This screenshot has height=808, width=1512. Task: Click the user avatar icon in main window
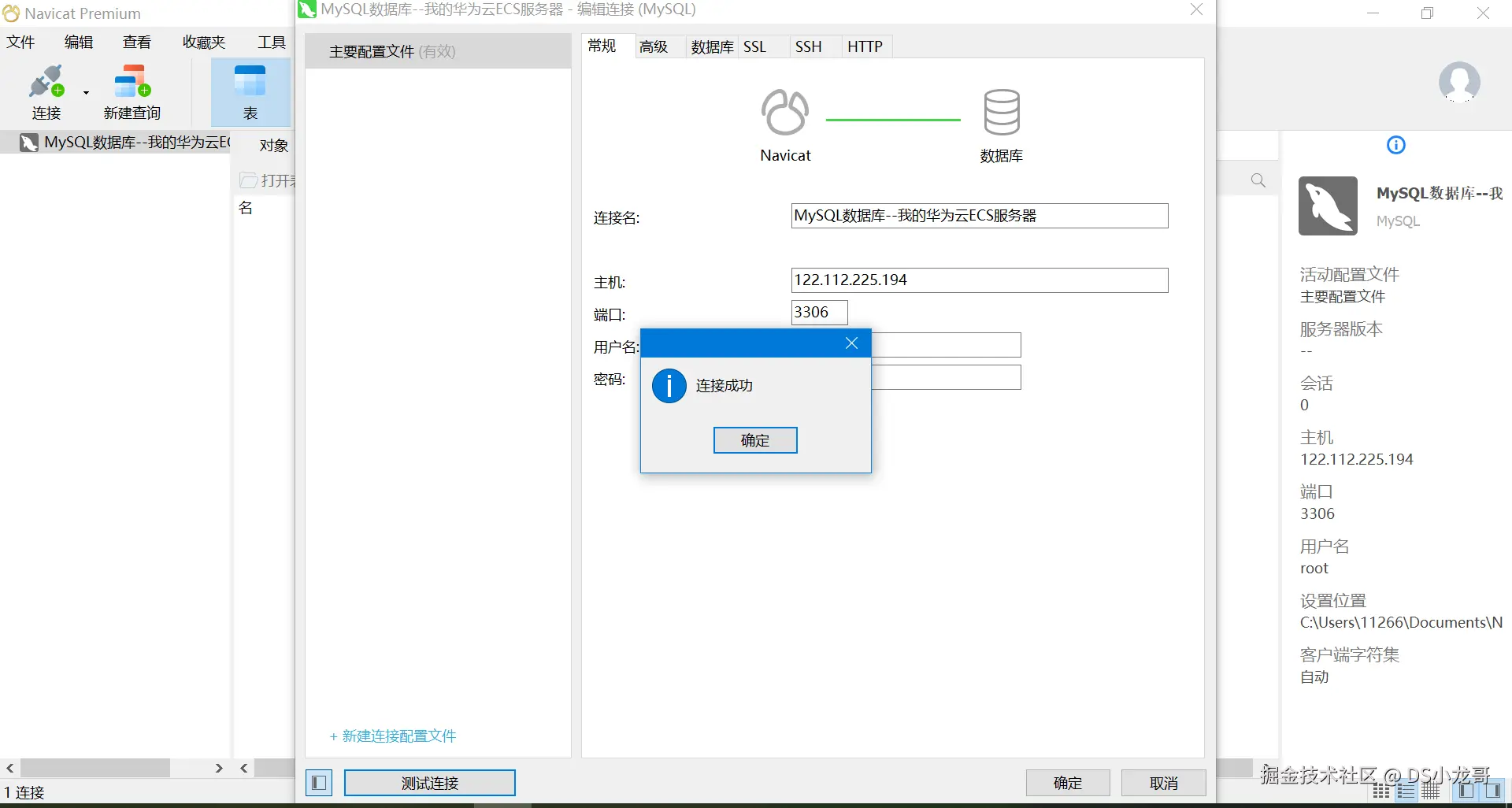(1459, 82)
